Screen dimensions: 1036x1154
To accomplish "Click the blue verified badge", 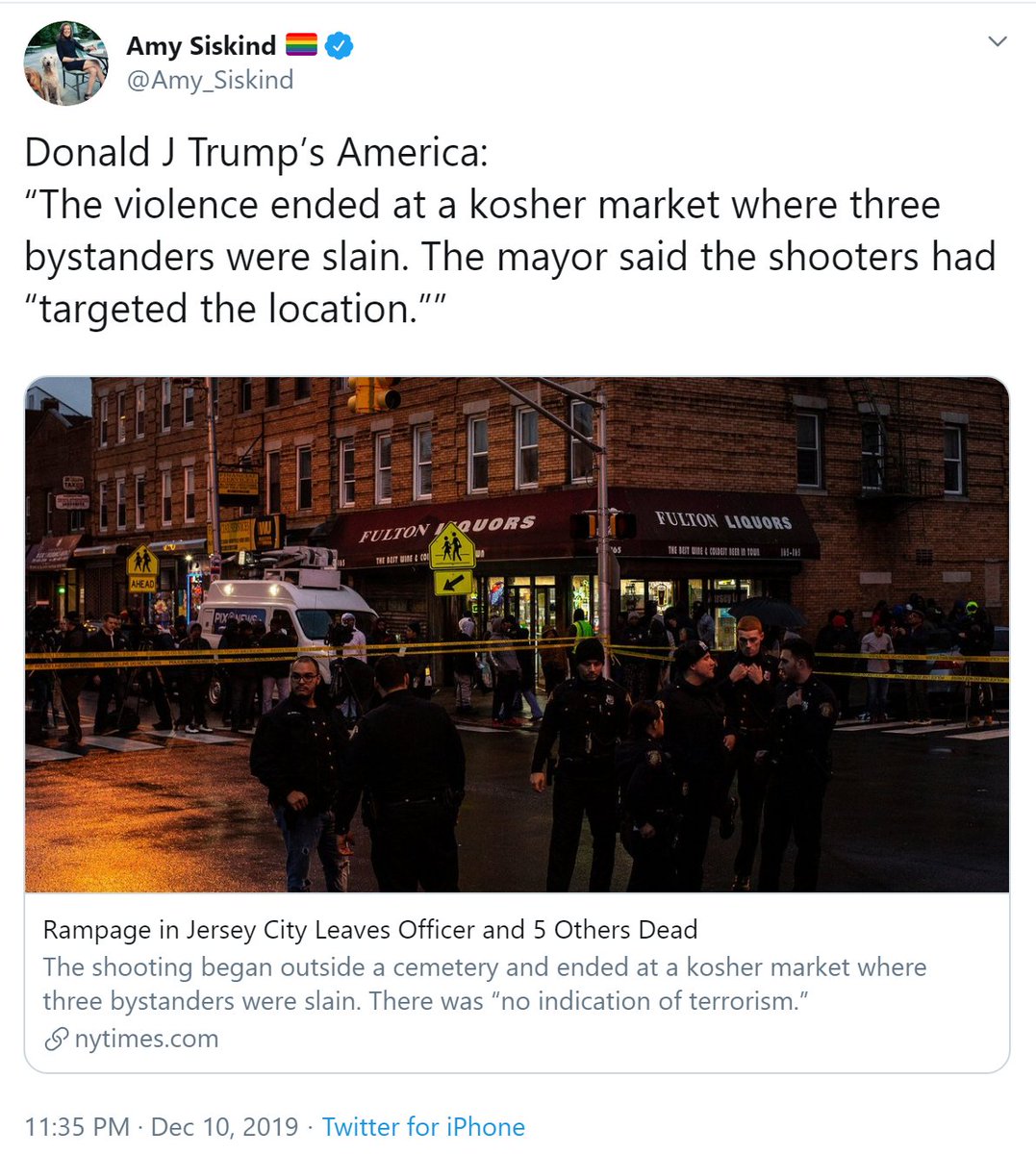I will (338, 45).
